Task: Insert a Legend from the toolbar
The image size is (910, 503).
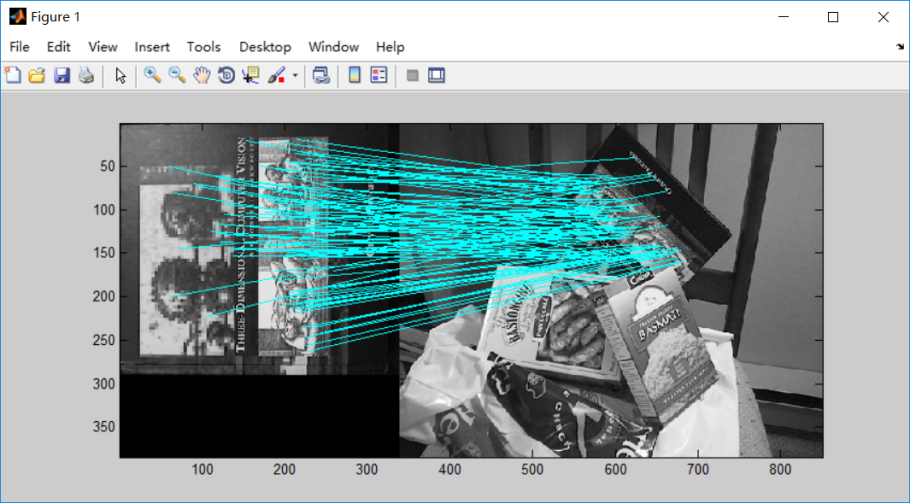Action: (x=378, y=75)
